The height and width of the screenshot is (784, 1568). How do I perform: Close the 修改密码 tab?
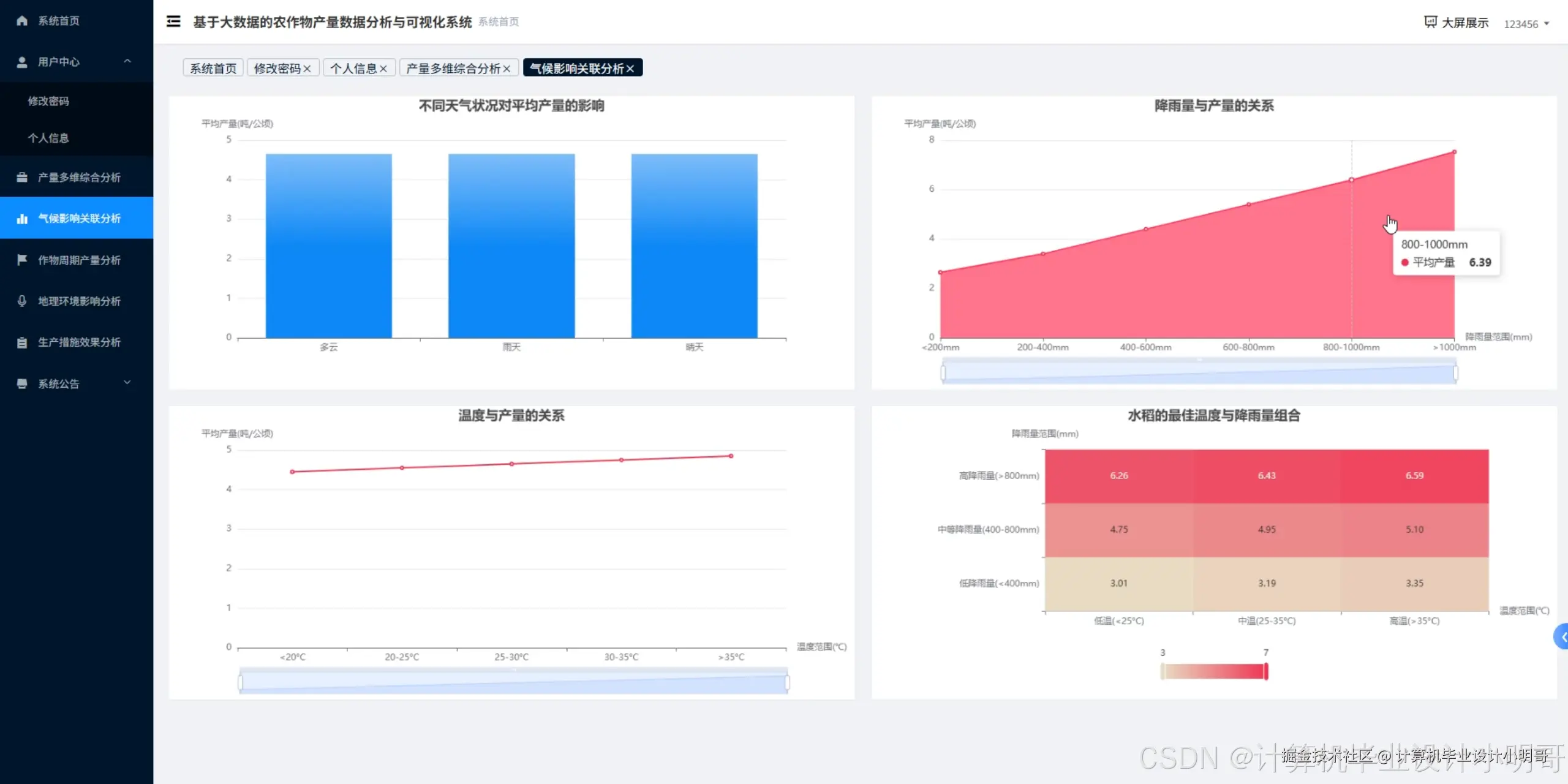[x=307, y=69]
